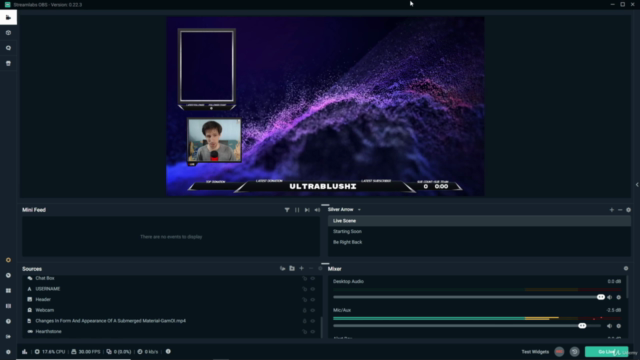The width and height of the screenshot is (640, 360).
Task: Click the Go Live button
Action: tap(607, 352)
